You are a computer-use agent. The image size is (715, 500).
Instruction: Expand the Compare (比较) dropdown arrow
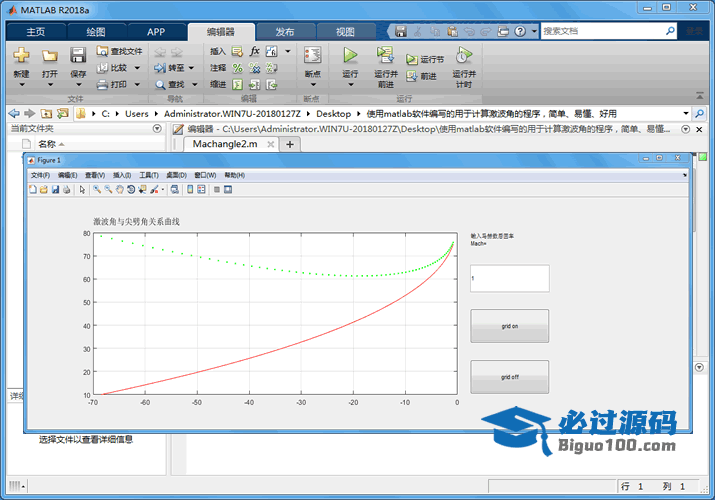pos(137,68)
